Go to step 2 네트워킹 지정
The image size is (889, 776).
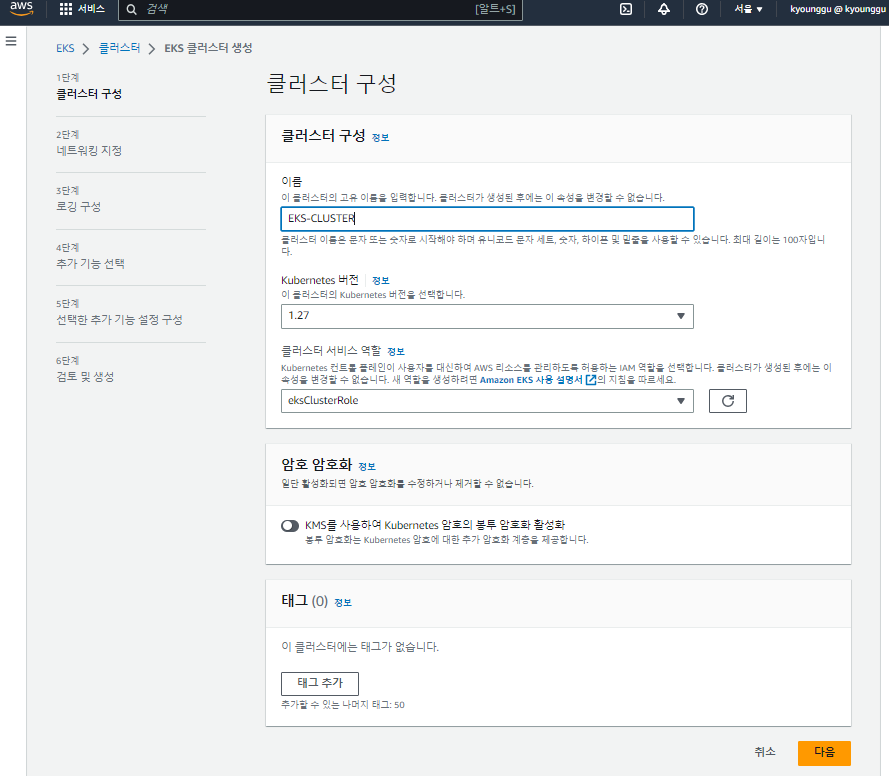point(89,151)
